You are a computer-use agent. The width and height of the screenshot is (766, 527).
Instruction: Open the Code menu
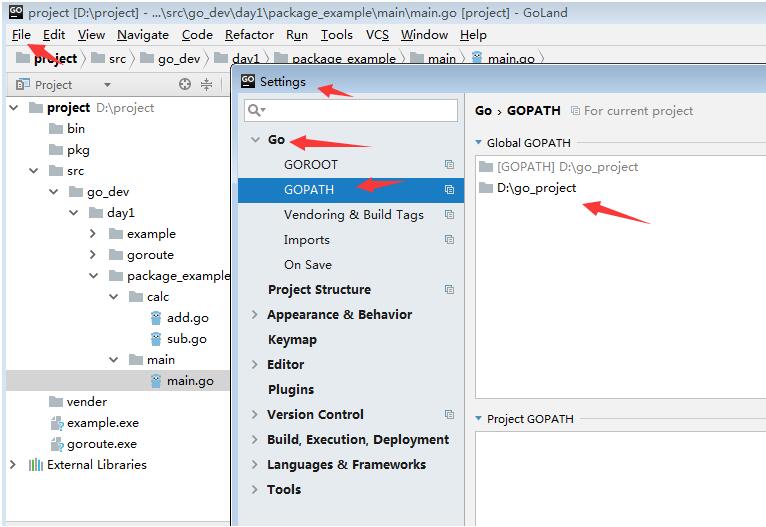[x=197, y=35]
